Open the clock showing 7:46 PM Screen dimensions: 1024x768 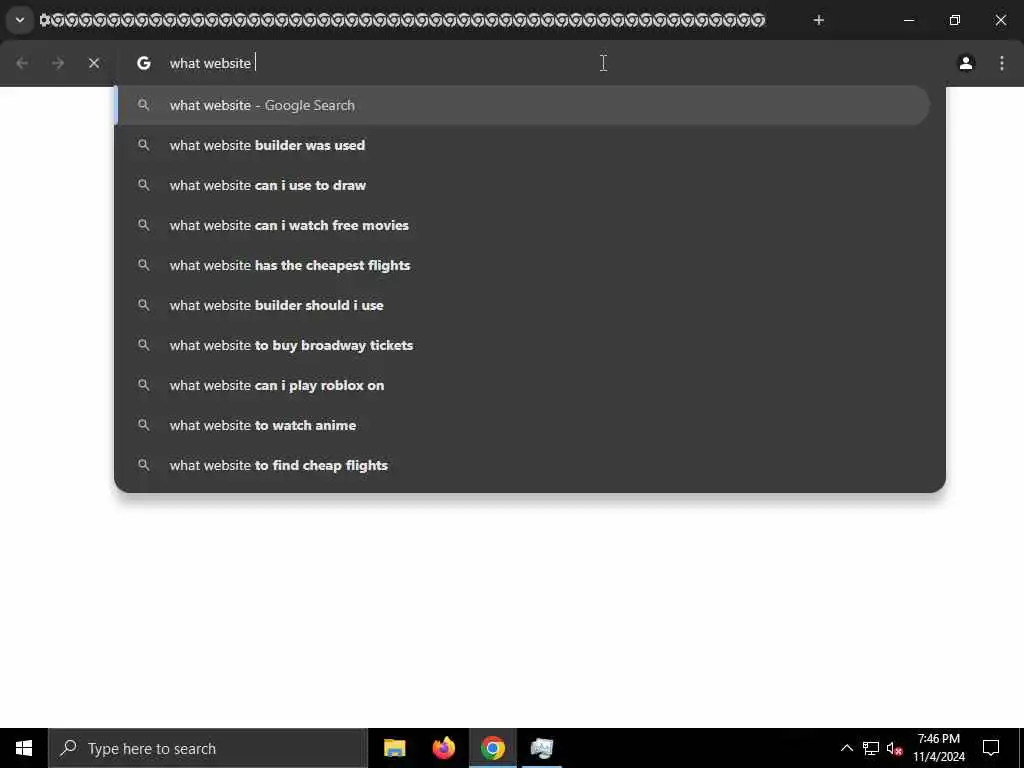[938, 748]
